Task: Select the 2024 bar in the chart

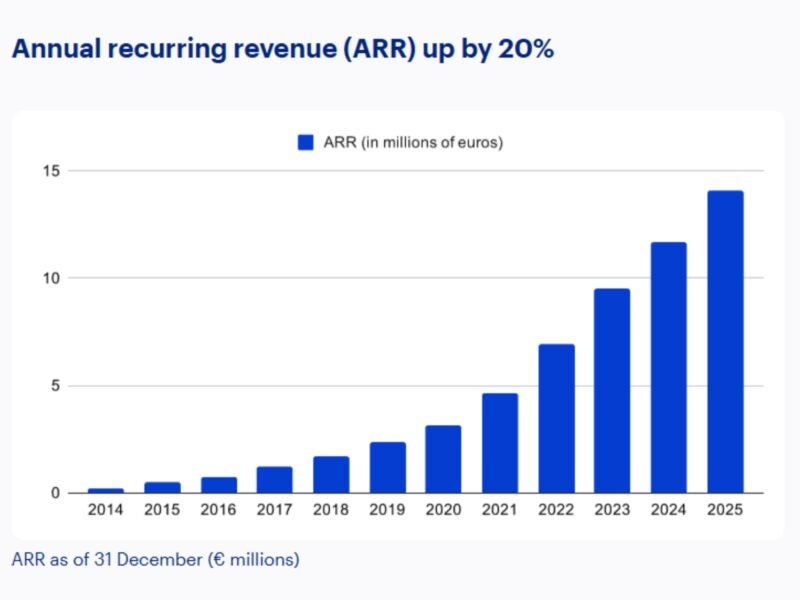Action: tap(669, 368)
